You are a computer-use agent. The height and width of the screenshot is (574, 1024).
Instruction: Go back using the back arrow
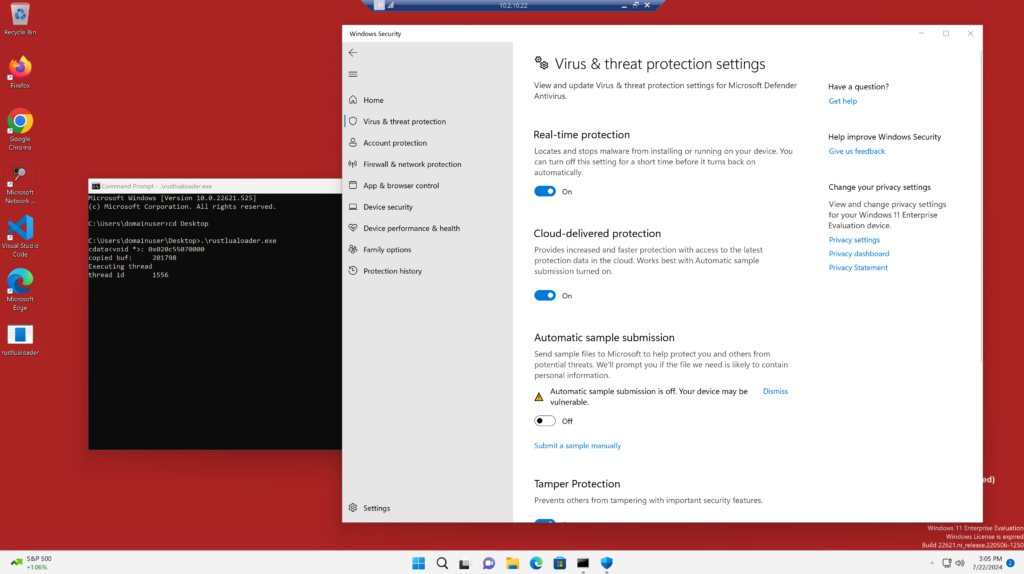[x=353, y=53]
